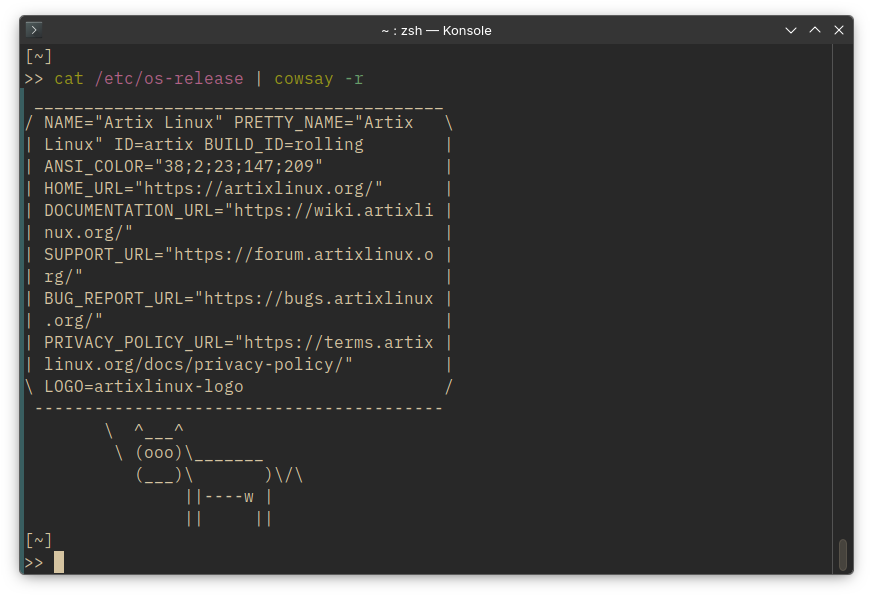
Task: Open the Konsole window menu icon
Action: click(34, 30)
